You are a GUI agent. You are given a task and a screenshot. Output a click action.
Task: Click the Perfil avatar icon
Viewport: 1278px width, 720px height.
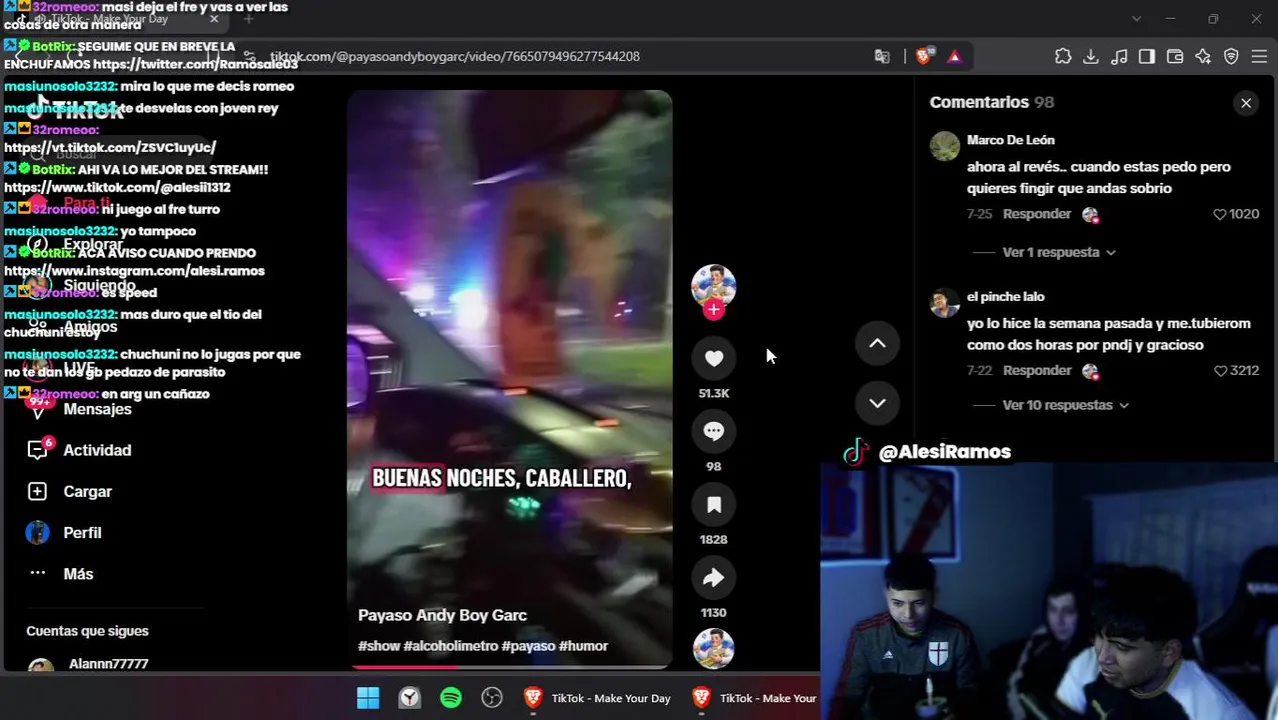tap(37, 533)
